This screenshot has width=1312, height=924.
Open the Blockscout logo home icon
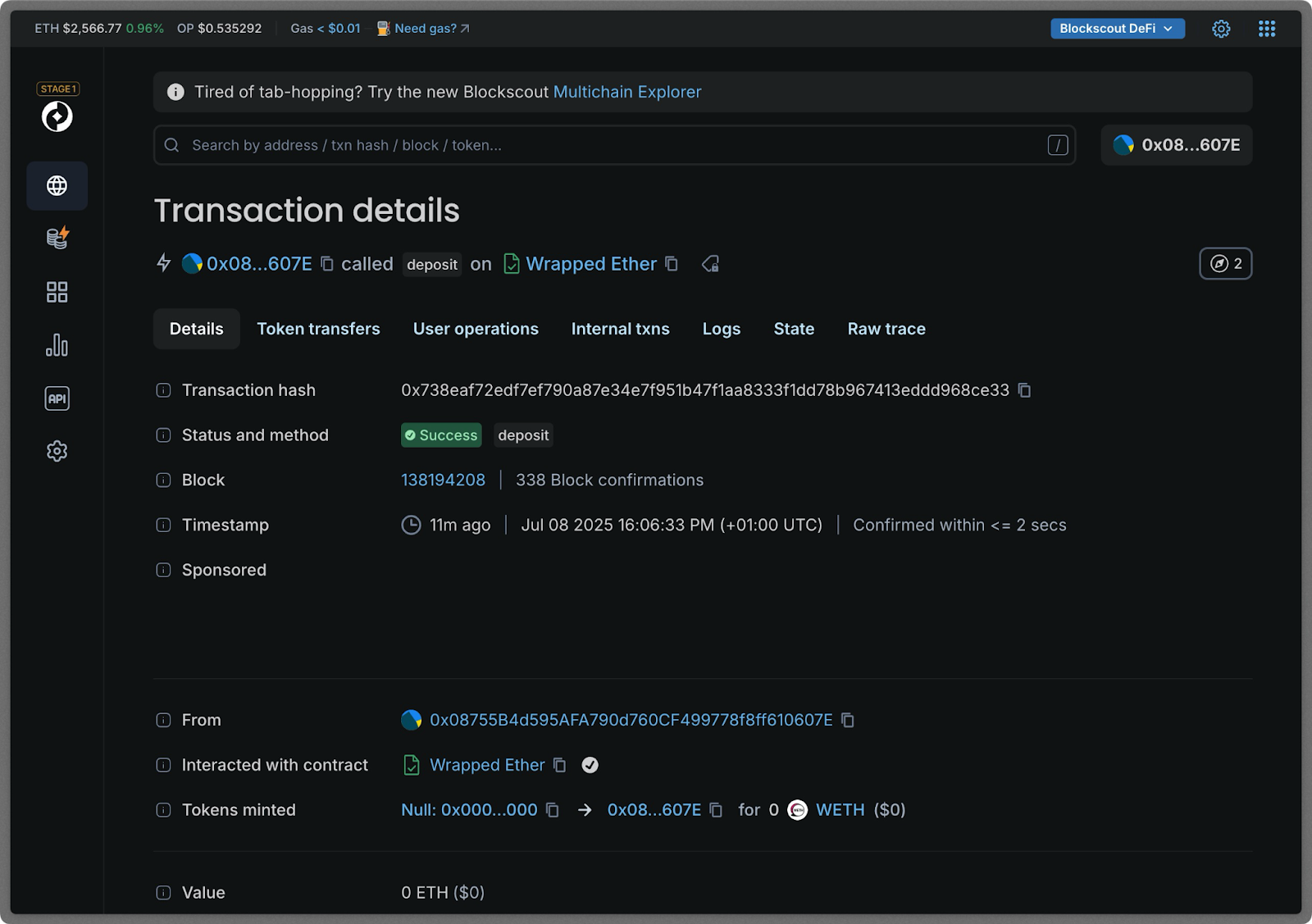pos(57,116)
